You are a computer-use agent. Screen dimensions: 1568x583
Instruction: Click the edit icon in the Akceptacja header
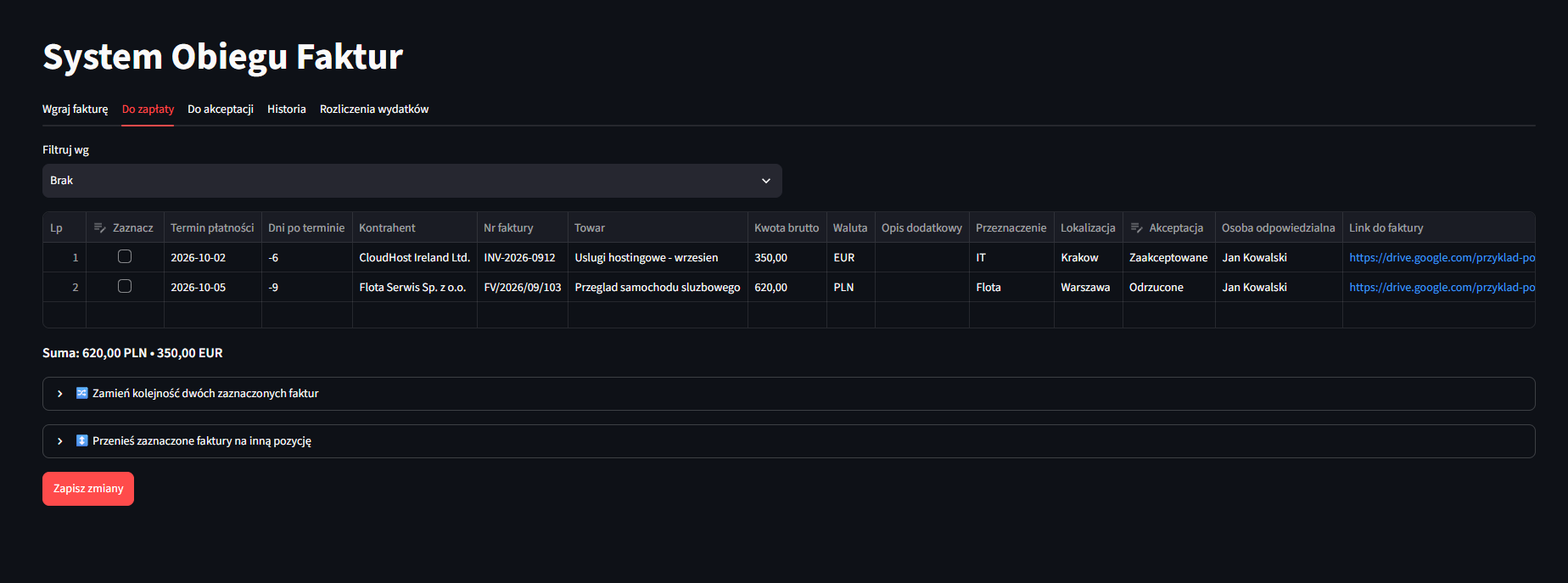[x=1136, y=227]
